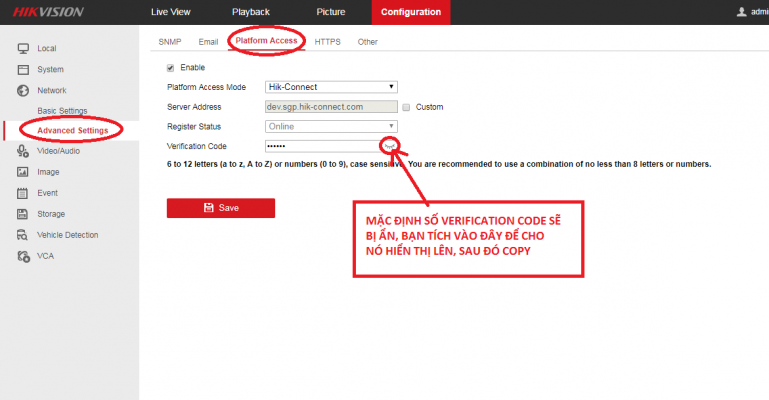The image size is (769, 400).
Task: Toggle the Enable checkbox
Action: point(170,68)
